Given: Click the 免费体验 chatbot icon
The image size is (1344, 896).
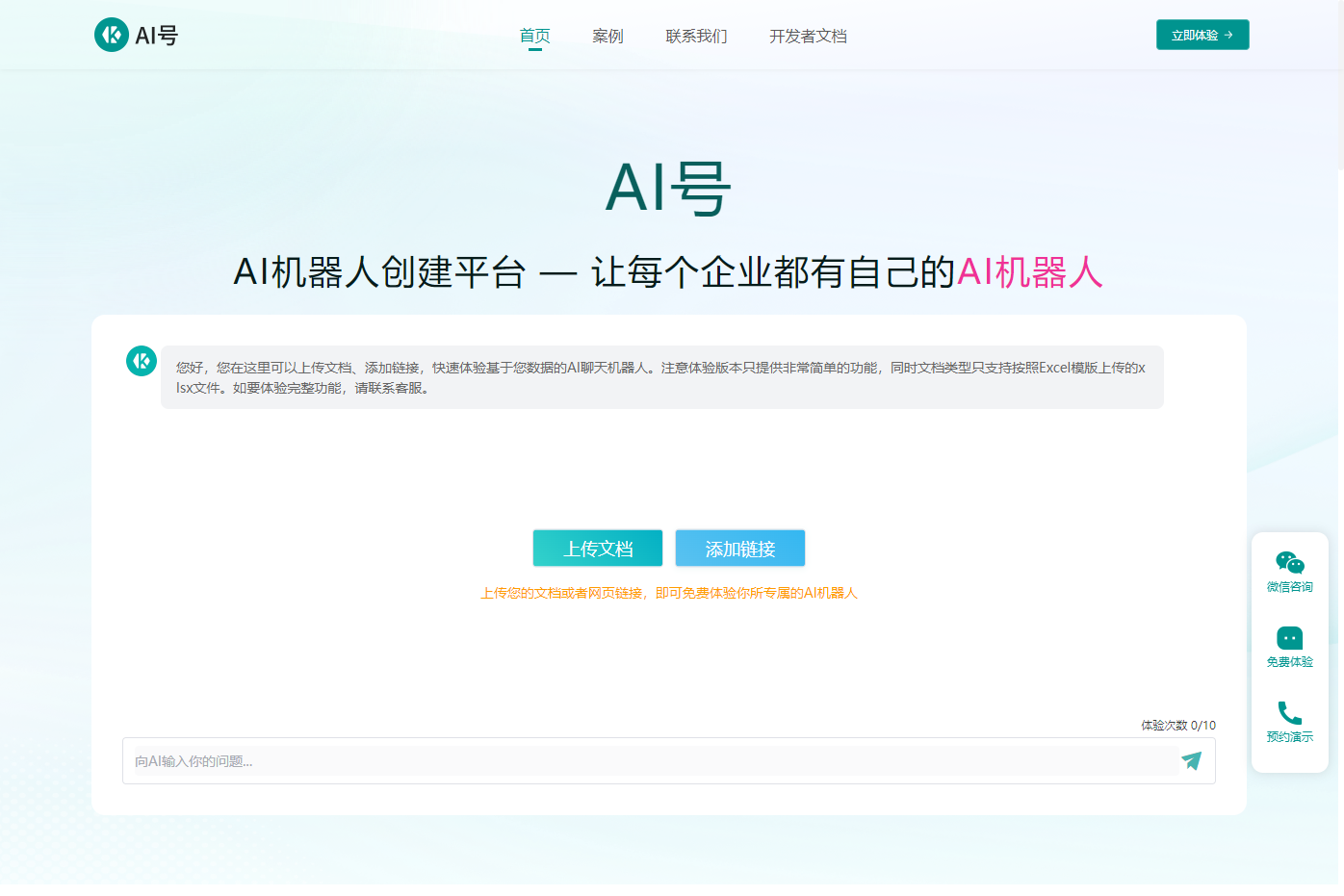Looking at the screenshot, I should pyautogui.click(x=1290, y=638).
